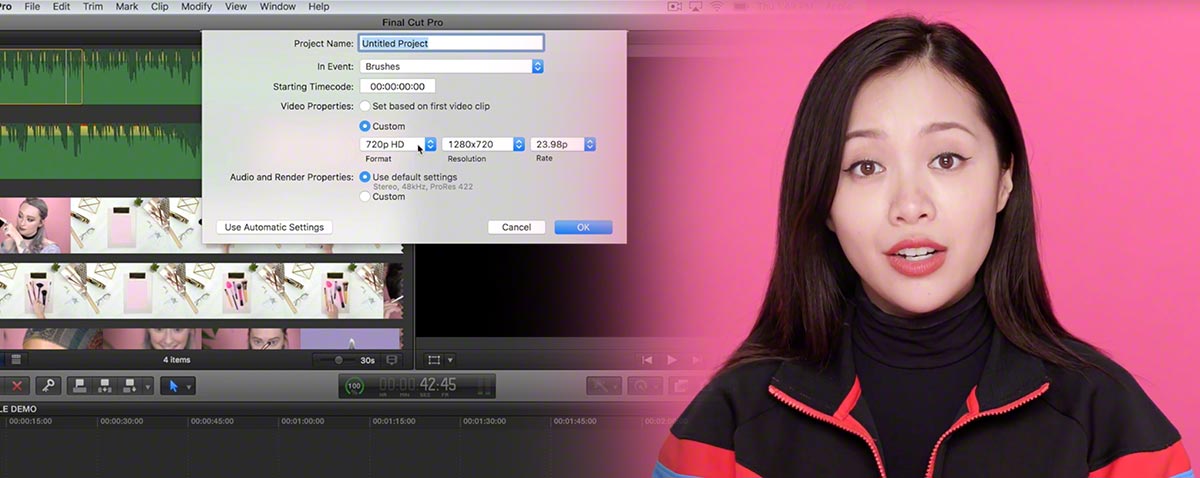1200x478 pixels.
Task: Click the '30s' clip duration label
Action: pyautogui.click(x=367, y=360)
